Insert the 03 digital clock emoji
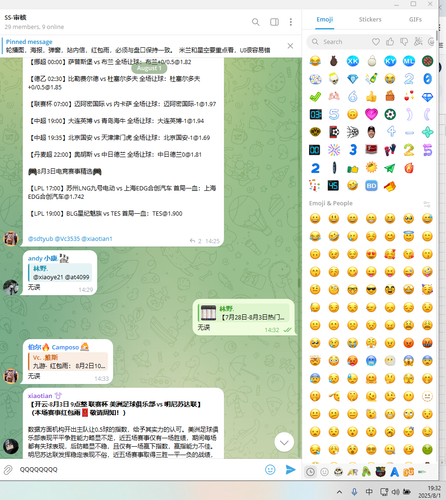 pyautogui.click(x=315, y=114)
